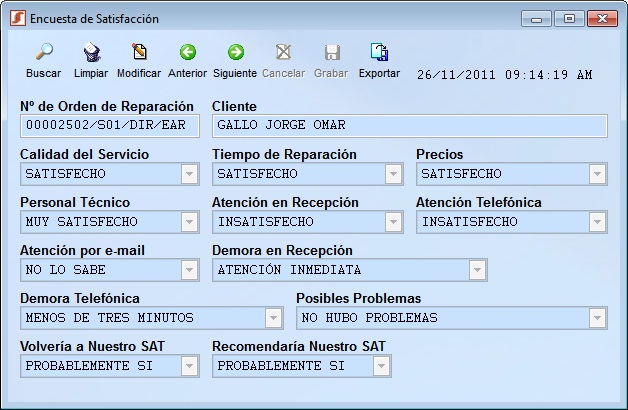Open the Calidad del Servicio dropdown
This screenshot has height=410, width=628.
(189, 174)
